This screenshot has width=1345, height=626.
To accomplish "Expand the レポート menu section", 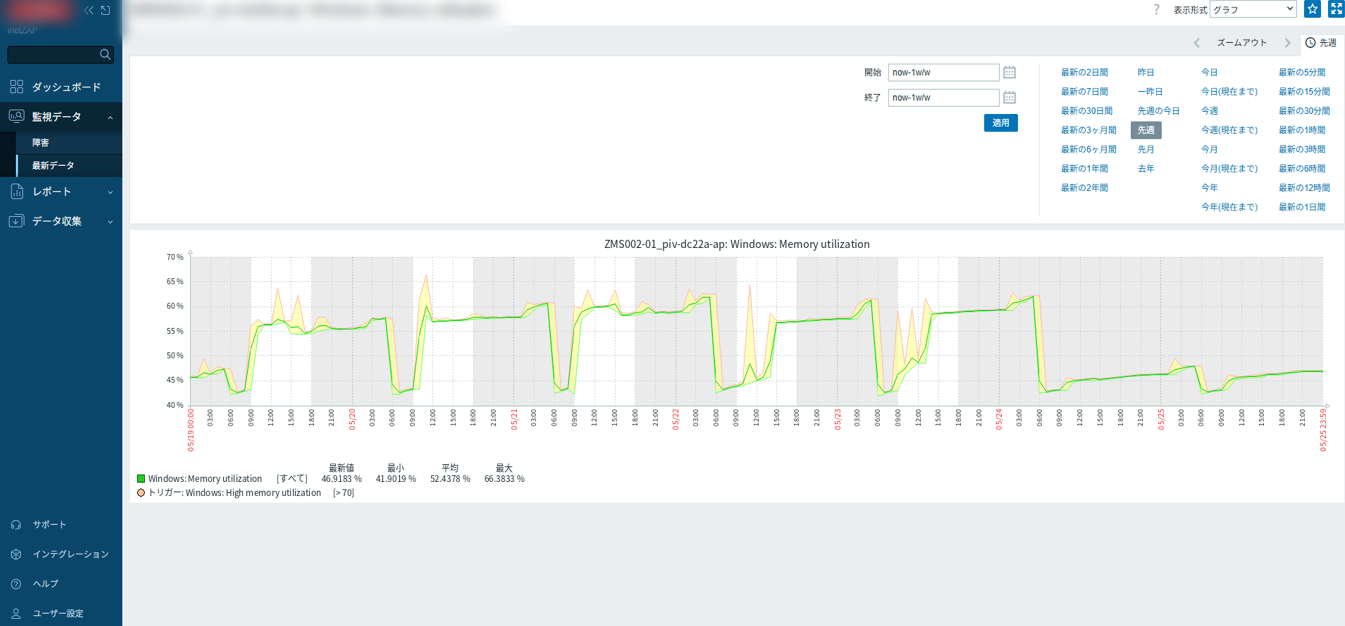I will click(61, 191).
